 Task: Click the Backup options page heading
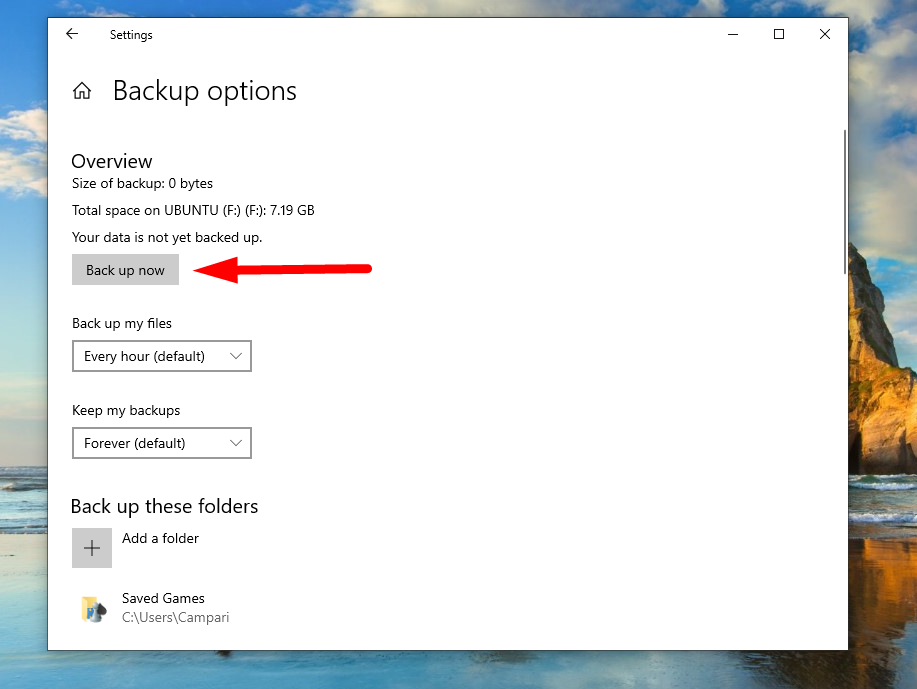point(204,91)
